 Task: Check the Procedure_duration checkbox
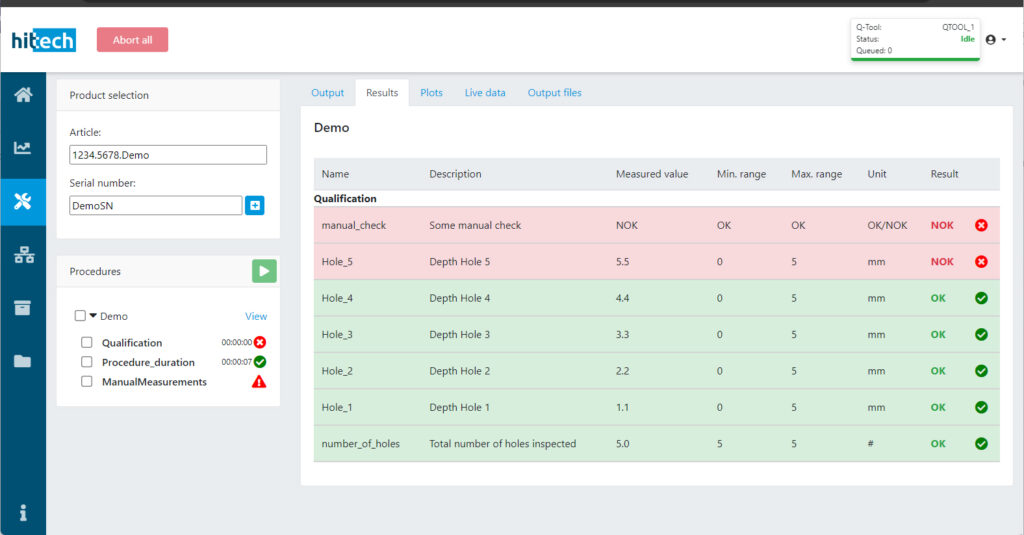(x=87, y=362)
